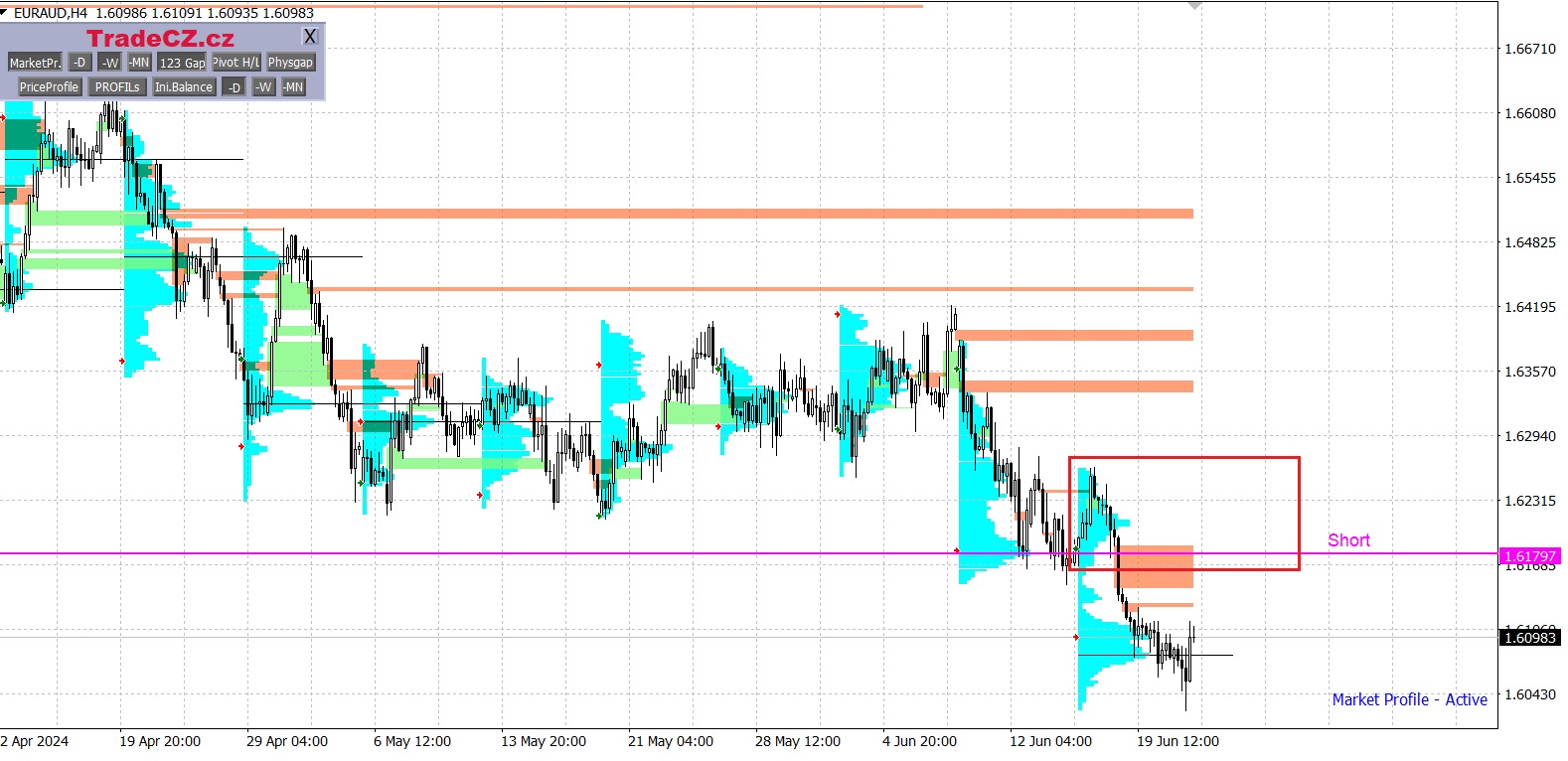Expand the chart menu triangle beside EURAUD,H4
Image resolution: width=1568 pixels, height=761 pixels.
coord(5,12)
